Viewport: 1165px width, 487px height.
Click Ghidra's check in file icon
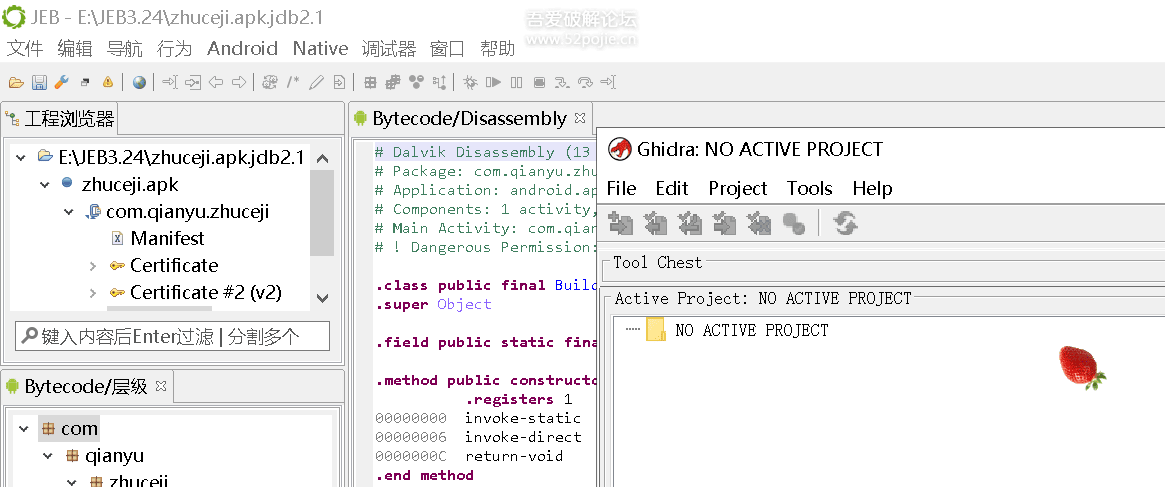[x=724, y=222]
